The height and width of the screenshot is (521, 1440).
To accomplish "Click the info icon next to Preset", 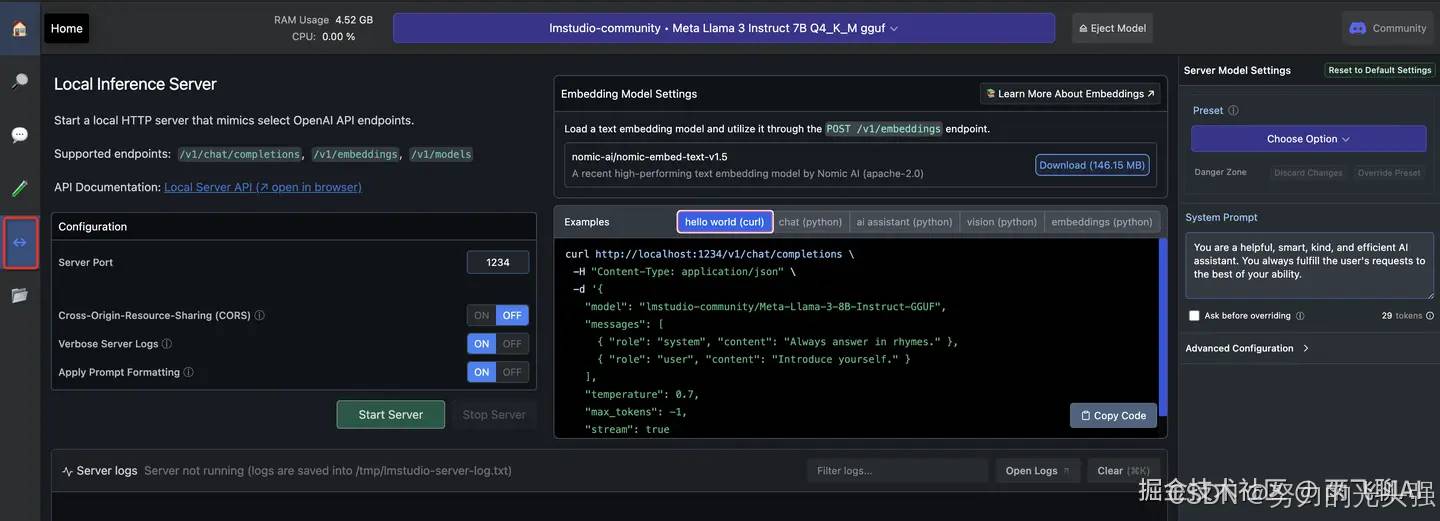I will (1233, 111).
